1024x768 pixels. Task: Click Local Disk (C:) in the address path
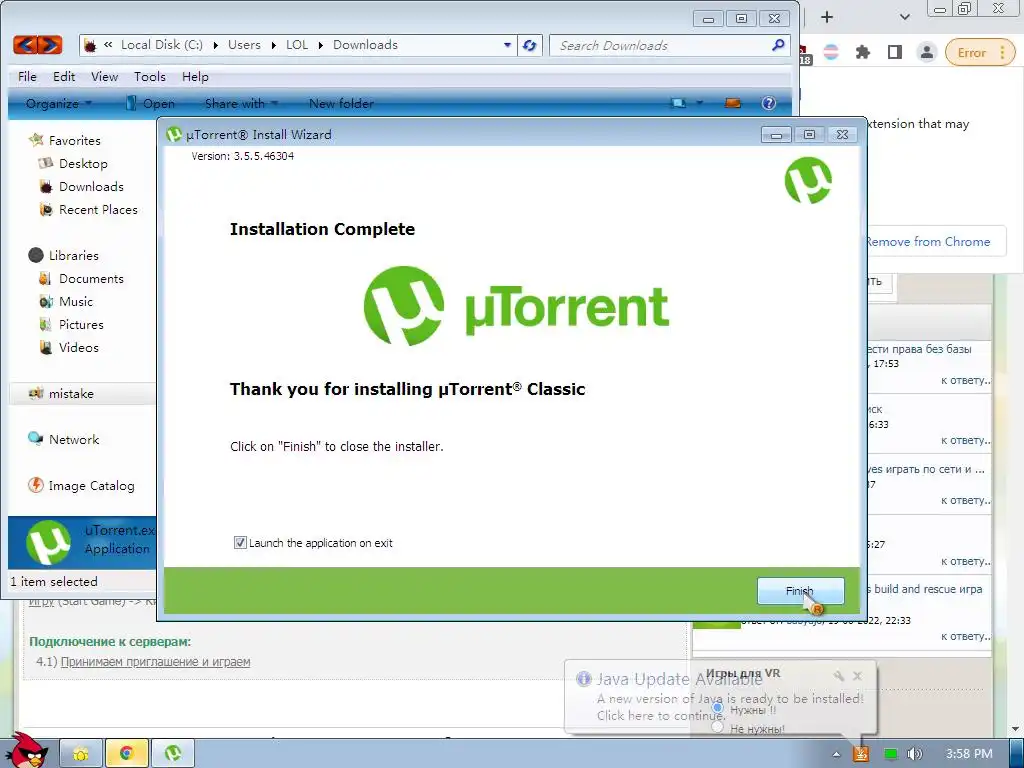tap(161, 45)
